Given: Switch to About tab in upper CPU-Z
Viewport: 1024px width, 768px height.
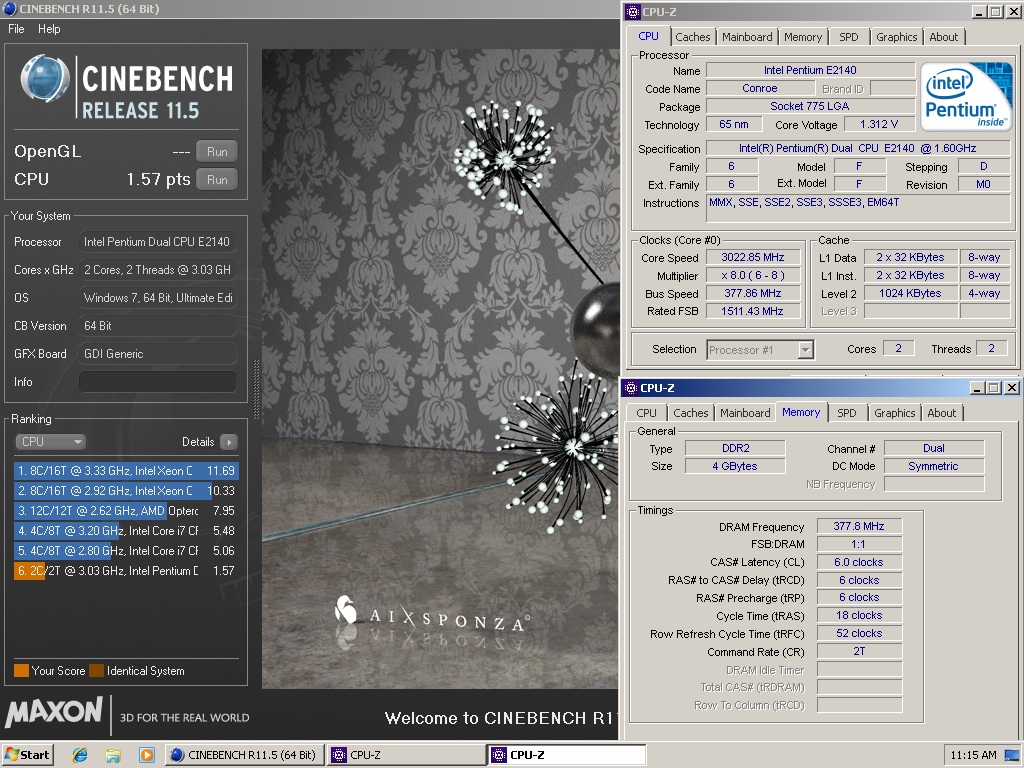Looking at the screenshot, I should tap(944, 37).
